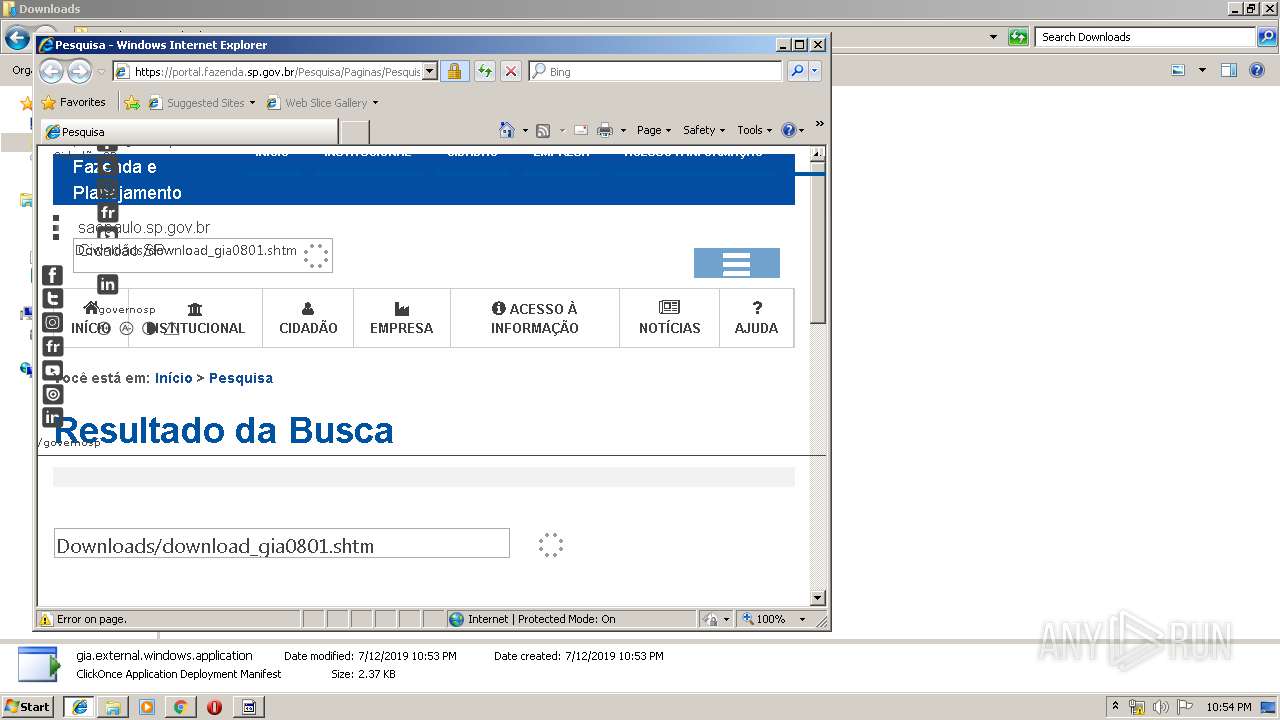
Task: Click the Search Downloads field in Explorer window
Action: coord(1146,37)
